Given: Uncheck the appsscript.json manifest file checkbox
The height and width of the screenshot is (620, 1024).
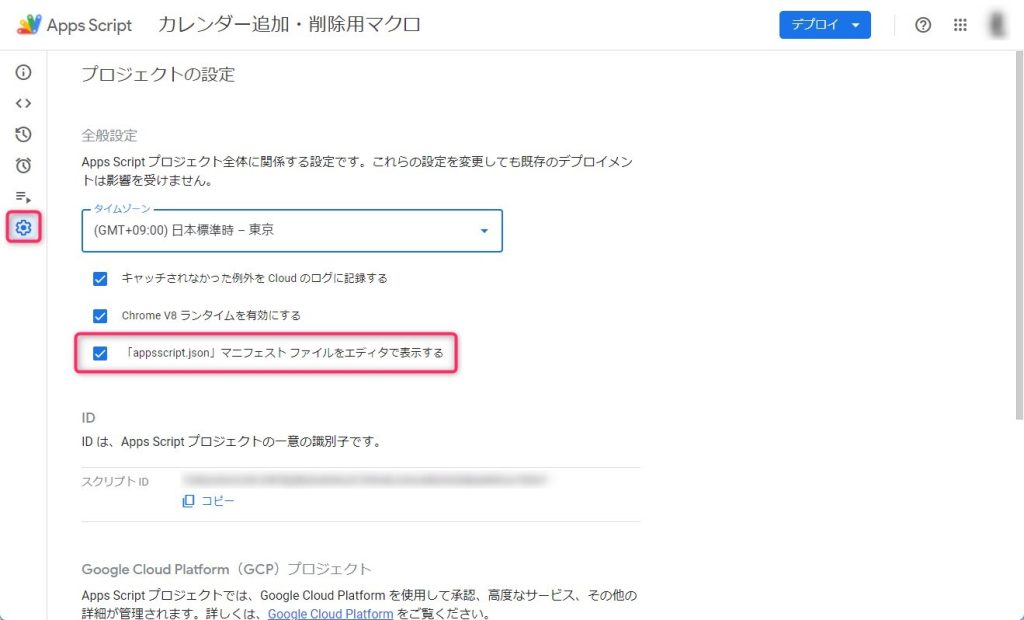Looking at the screenshot, I should coord(100,353).
